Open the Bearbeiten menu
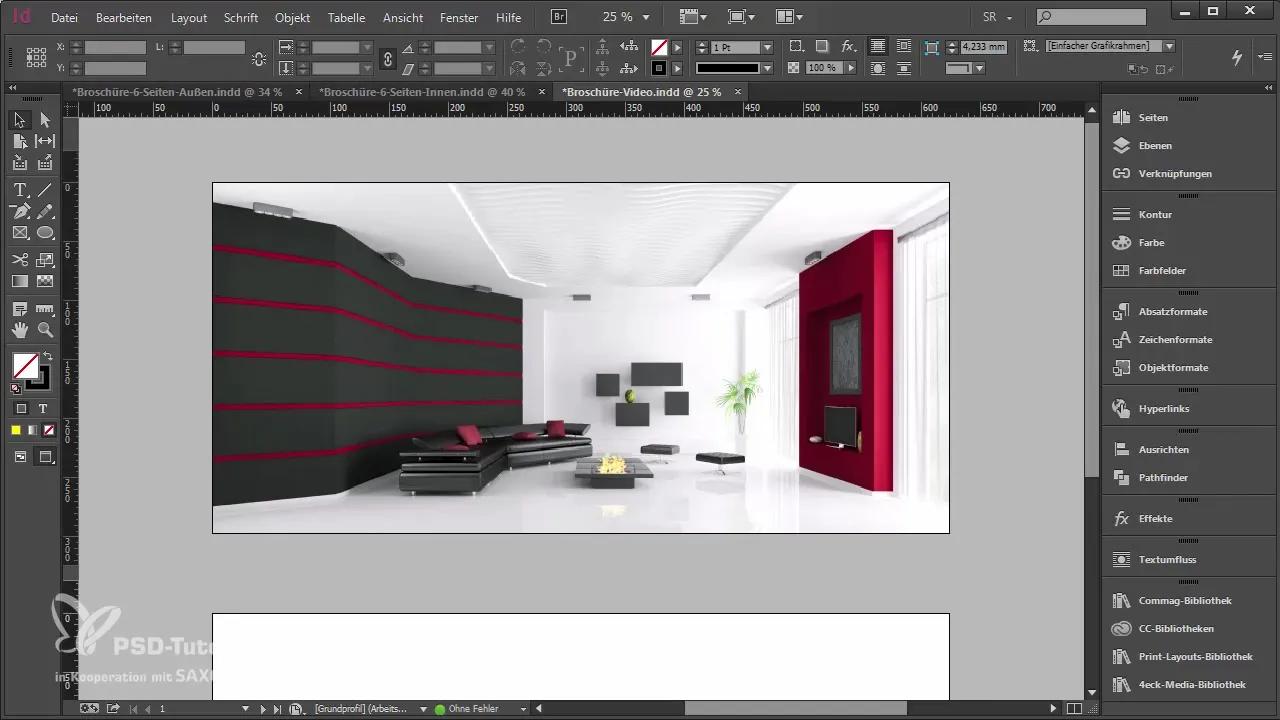Image resolution: width=1280 pixels, height=720 pixels. [x=124, y=18]
